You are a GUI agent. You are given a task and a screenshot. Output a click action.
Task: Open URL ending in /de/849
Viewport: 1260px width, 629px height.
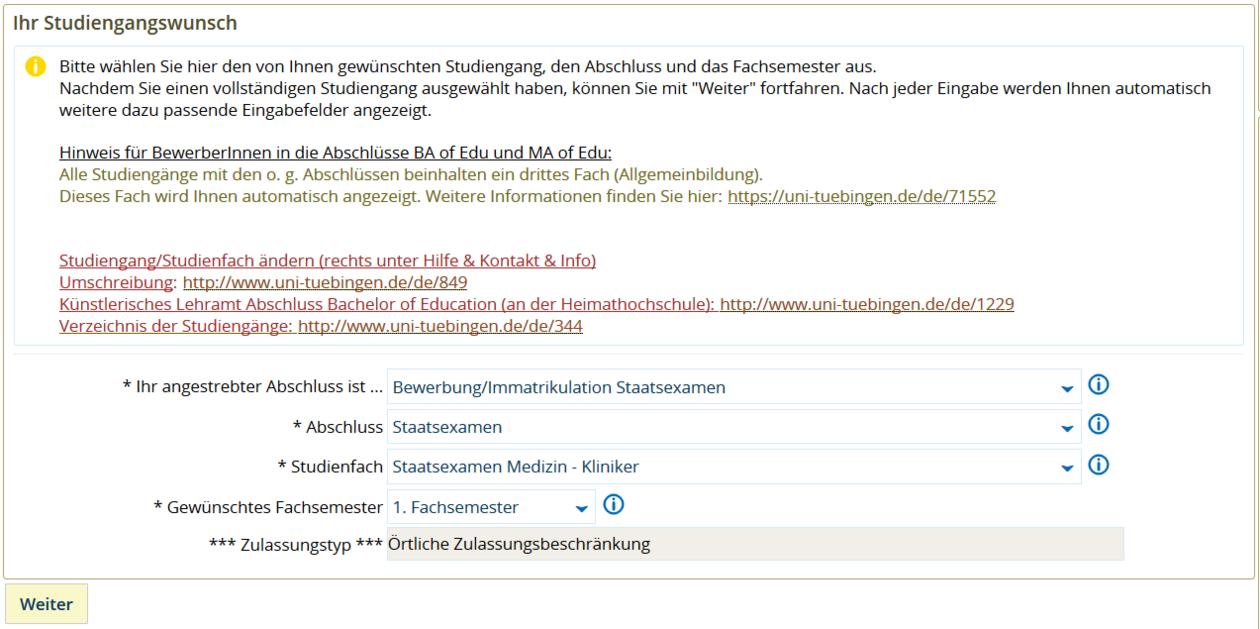324,283
